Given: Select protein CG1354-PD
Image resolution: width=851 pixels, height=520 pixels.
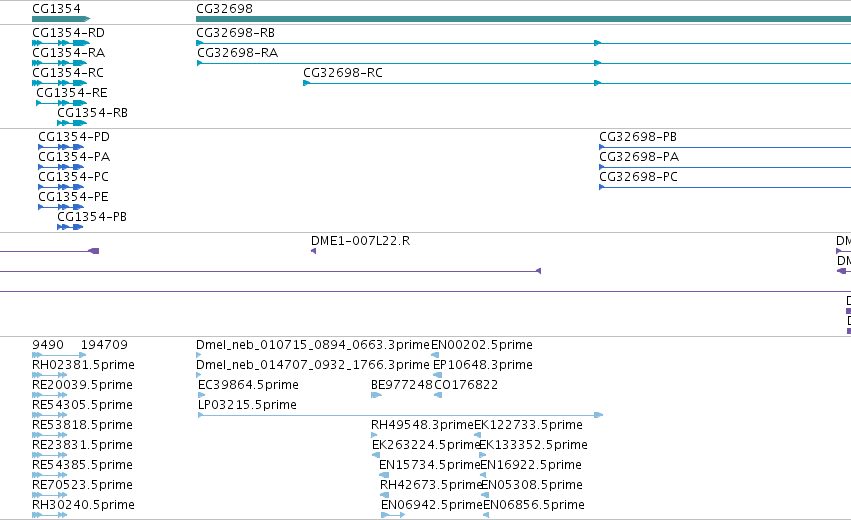Looking at the screenshot, I should pyautogui.click(x=74, y=137).
